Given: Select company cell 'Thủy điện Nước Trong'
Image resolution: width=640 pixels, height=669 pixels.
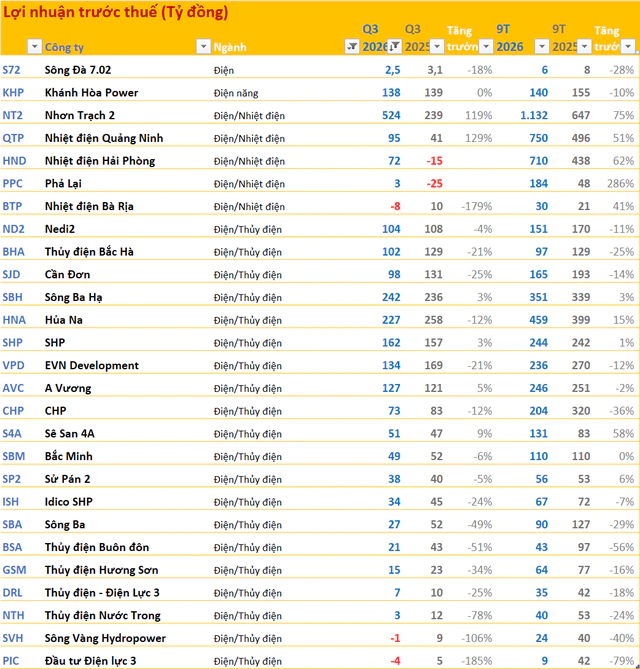Looking at the screenshot, I should (103, 615).
